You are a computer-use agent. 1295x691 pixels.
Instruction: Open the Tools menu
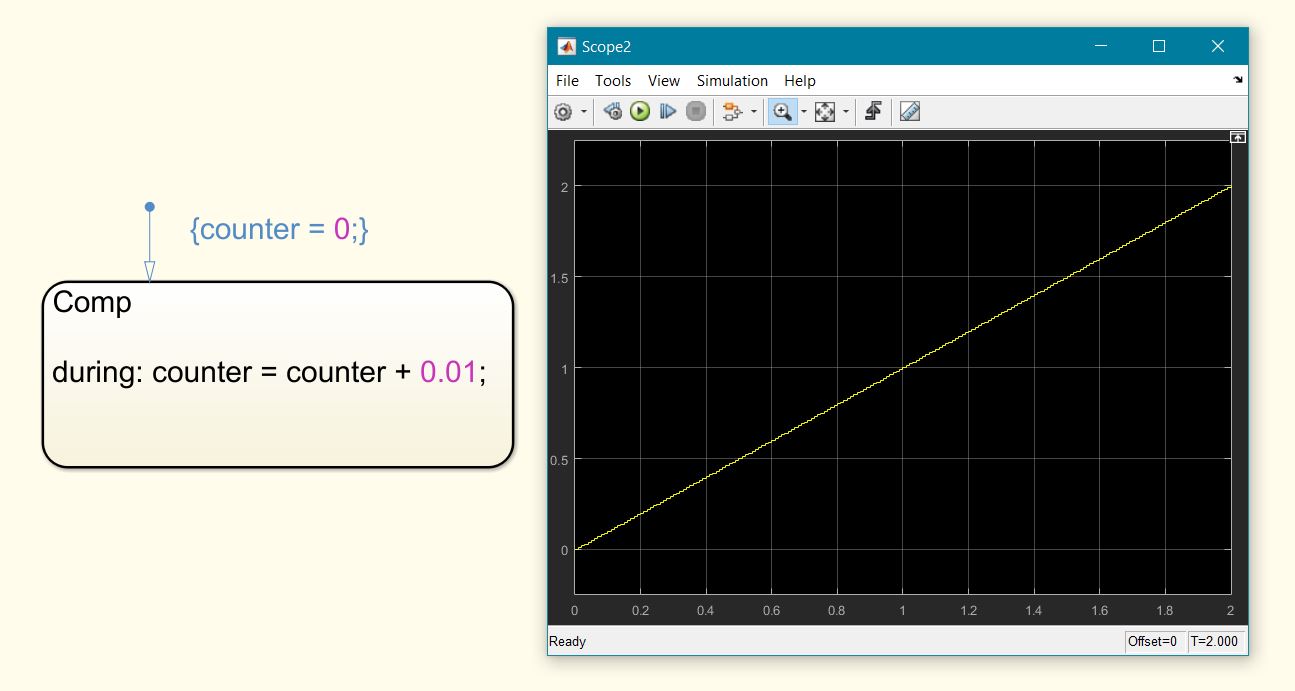(x=613, y=81)
